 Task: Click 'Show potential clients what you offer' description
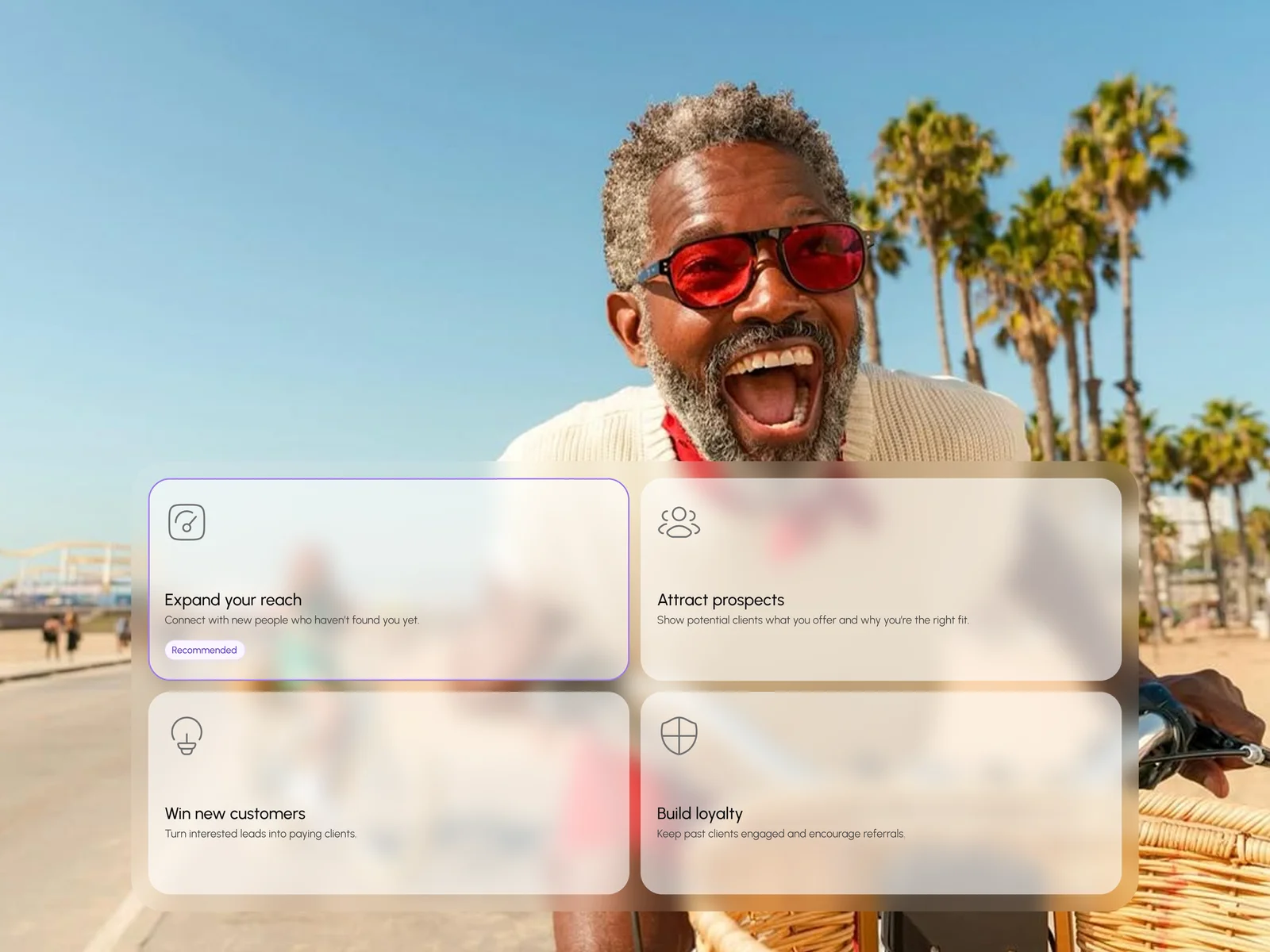pyautogui.click(x=813, y=620)
